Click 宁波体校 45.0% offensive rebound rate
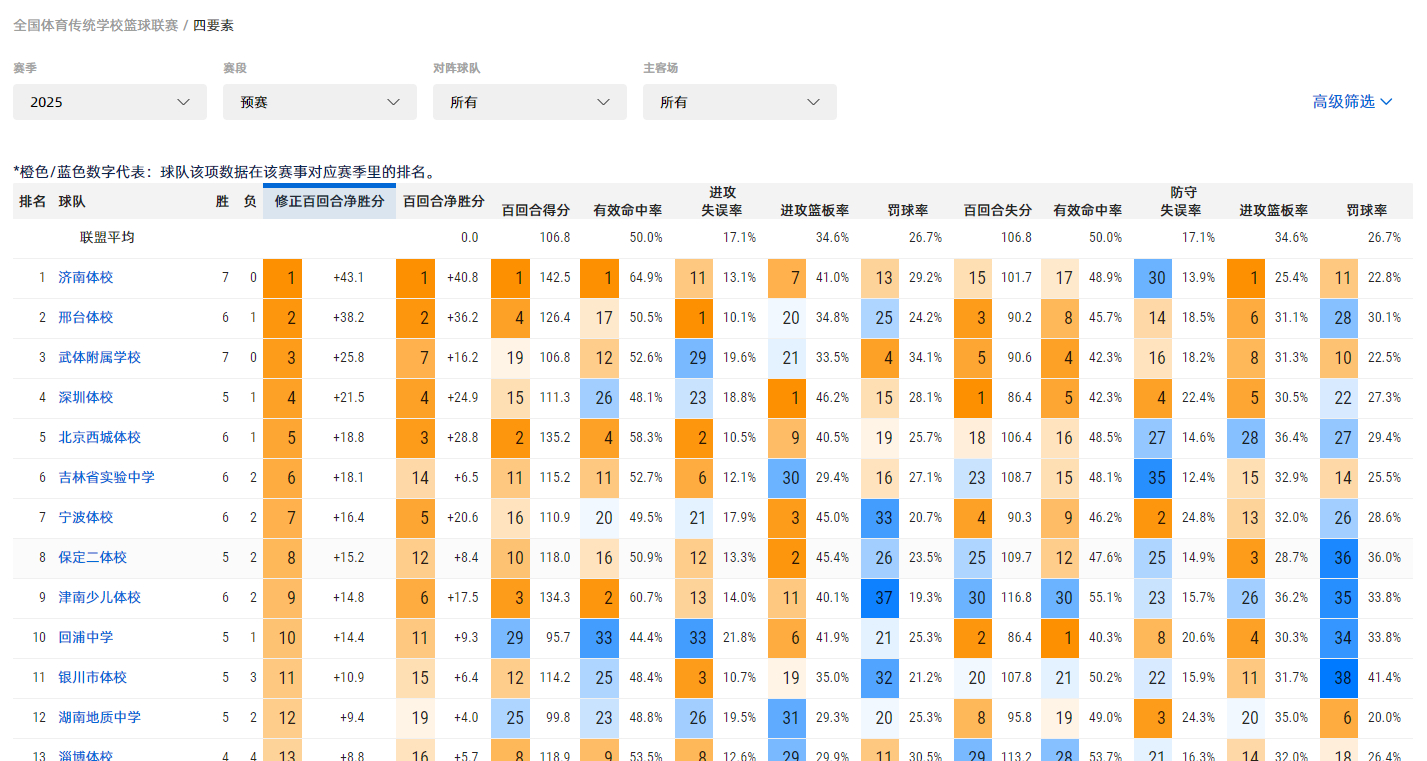Screen dimensions: 1427x761 [832, 518]
